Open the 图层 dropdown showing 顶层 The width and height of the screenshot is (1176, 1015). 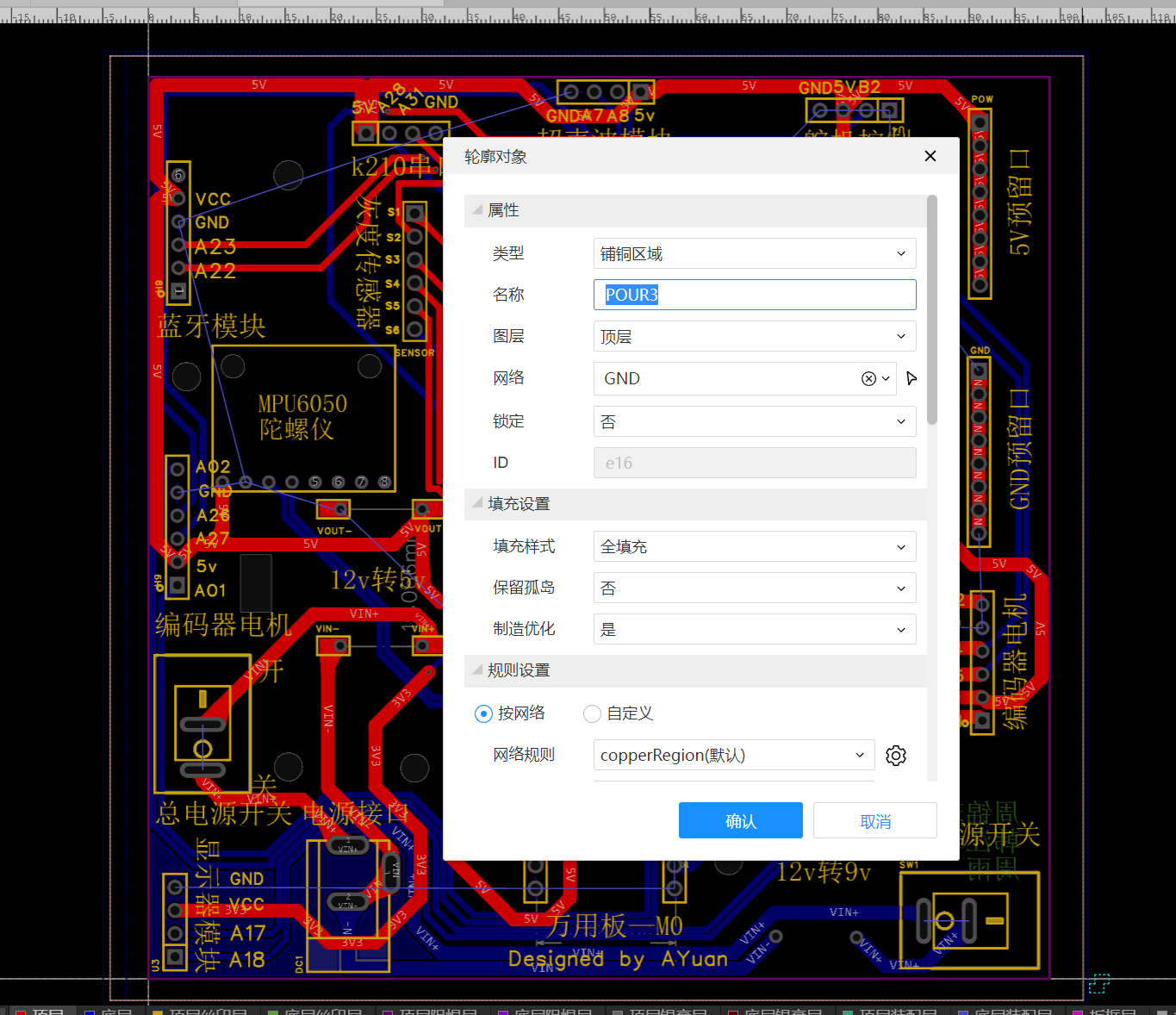click(x=754, y=337)
